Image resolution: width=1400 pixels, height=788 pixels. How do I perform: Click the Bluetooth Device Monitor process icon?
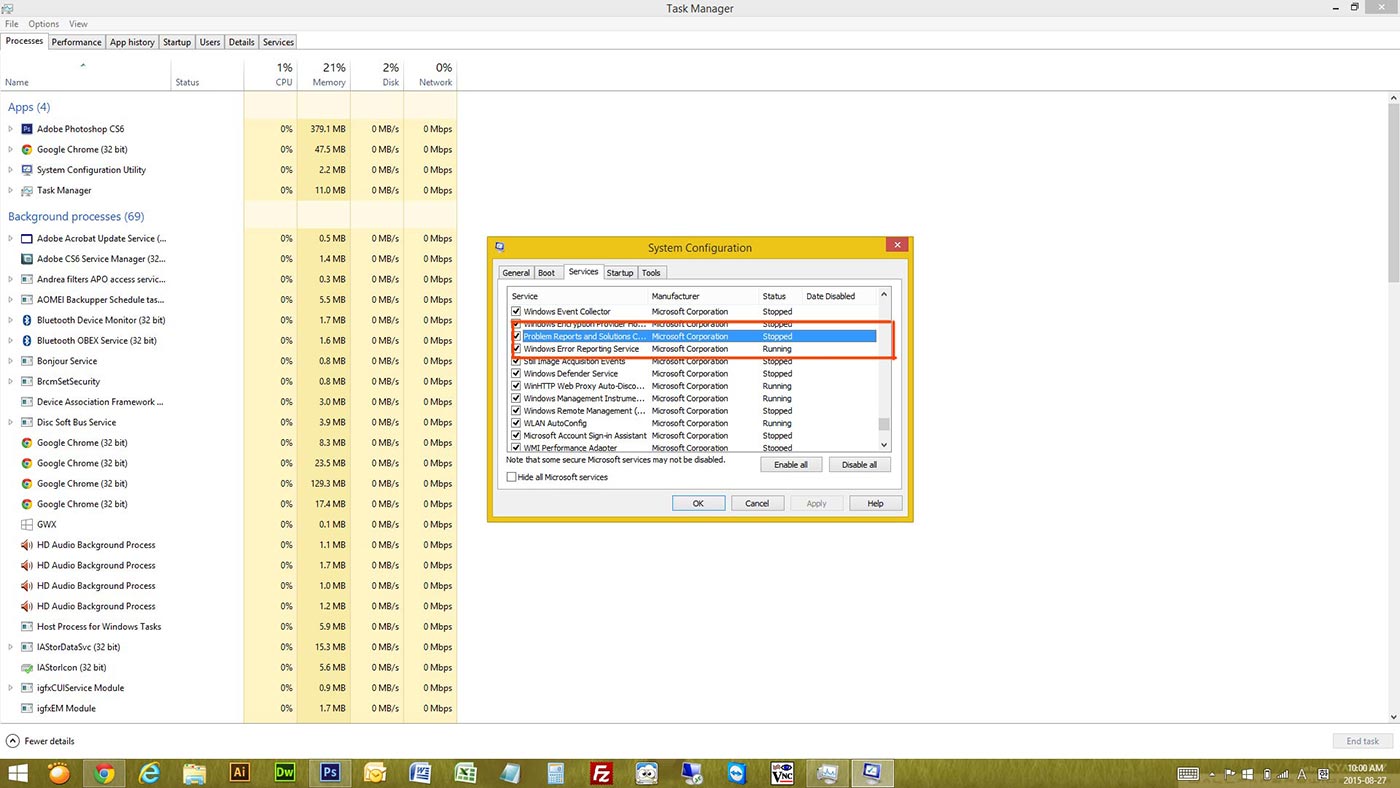pos(27,320)
